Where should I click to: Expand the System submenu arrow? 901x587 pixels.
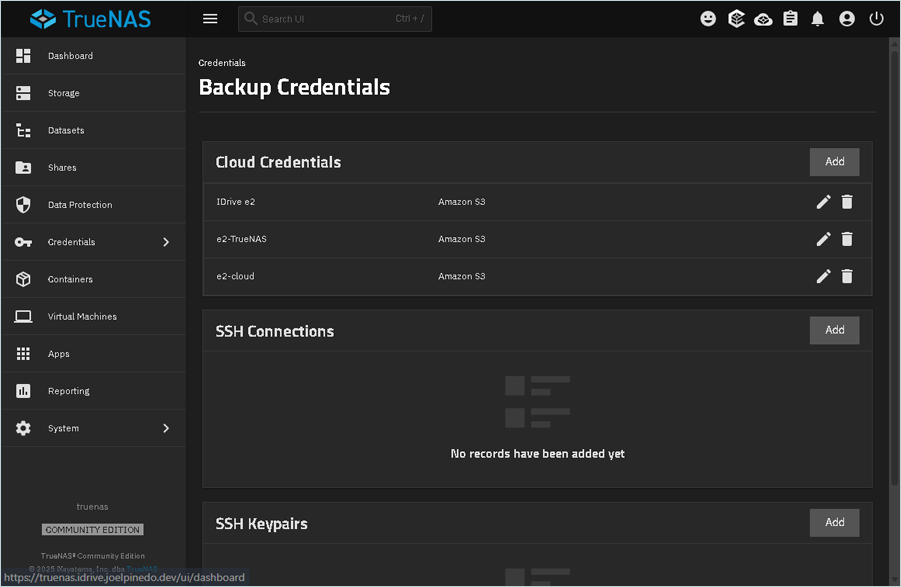tap(166, 428)
